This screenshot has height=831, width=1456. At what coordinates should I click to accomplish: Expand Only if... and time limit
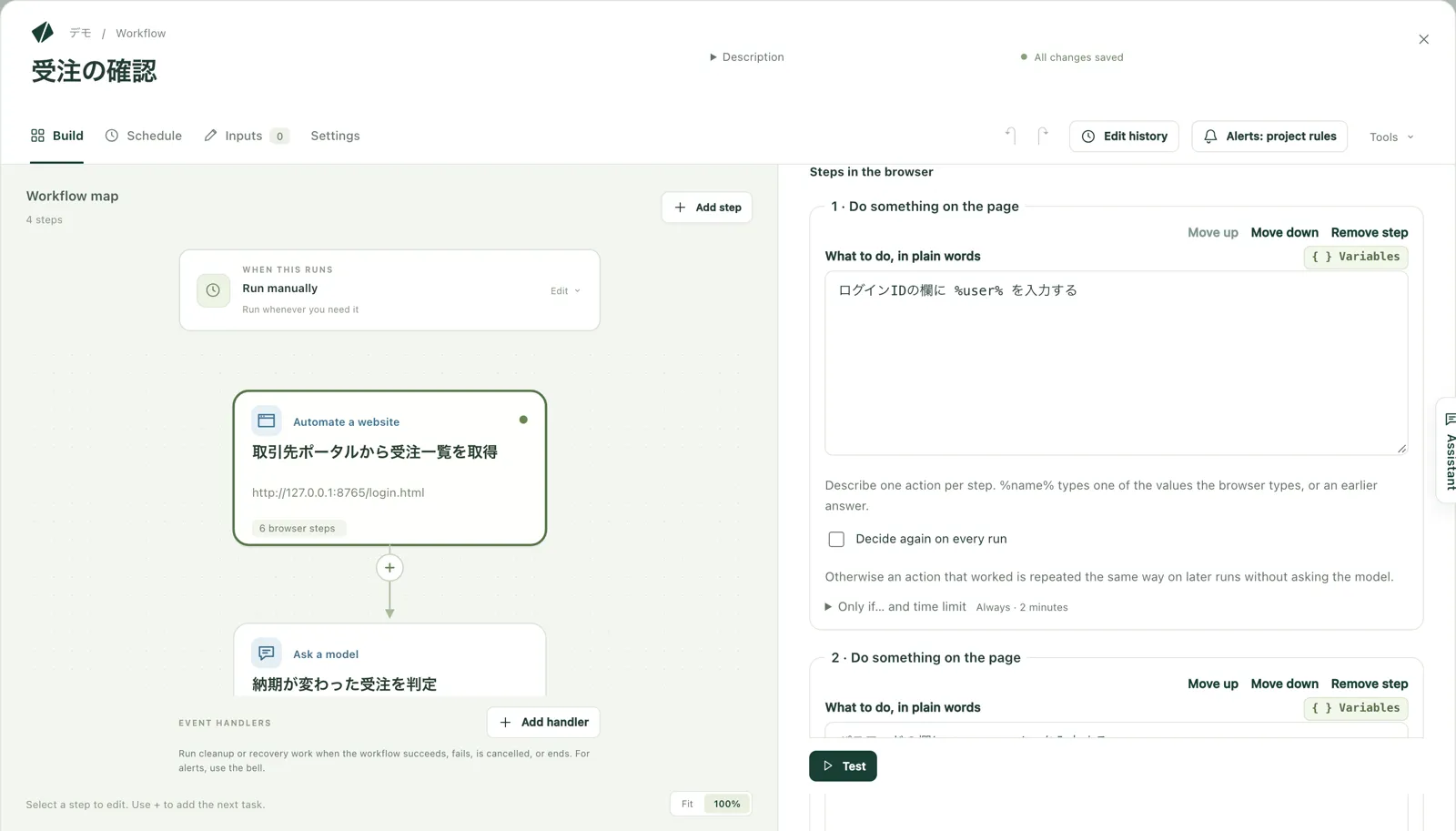click(x=896, y=606)
